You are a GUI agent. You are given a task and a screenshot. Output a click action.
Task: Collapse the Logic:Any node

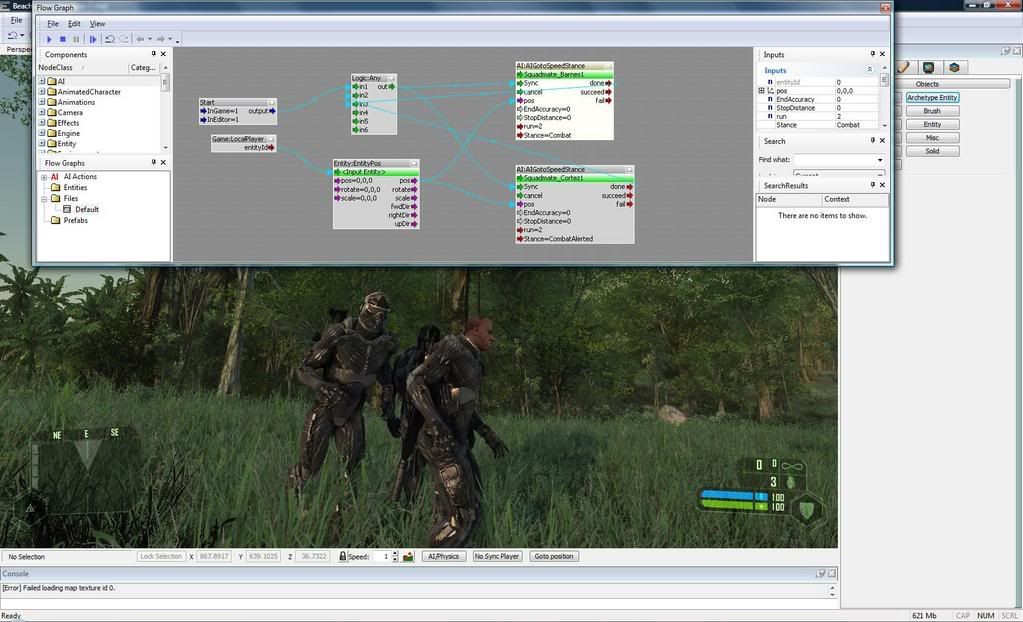click(392, 78)
